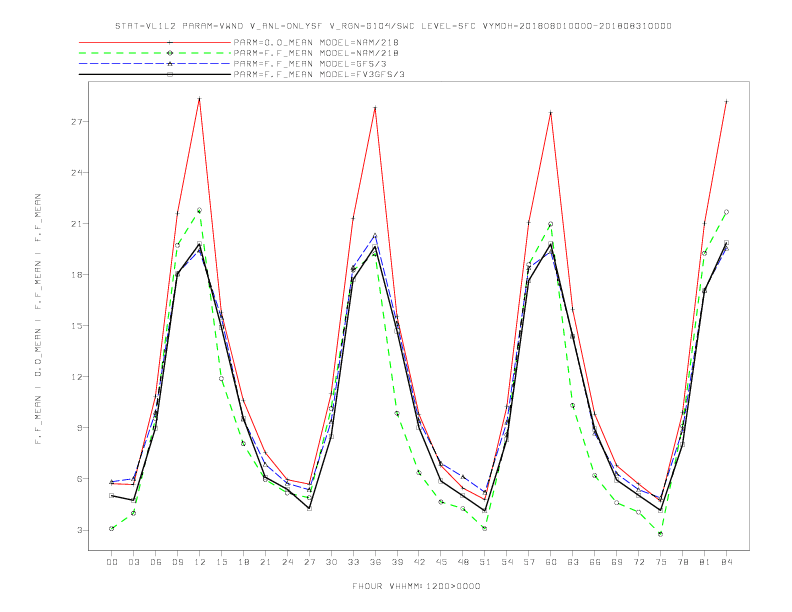Click x-axis tick label 15
The height and width of the screenshot is (612, 792).
coord(221,562)
